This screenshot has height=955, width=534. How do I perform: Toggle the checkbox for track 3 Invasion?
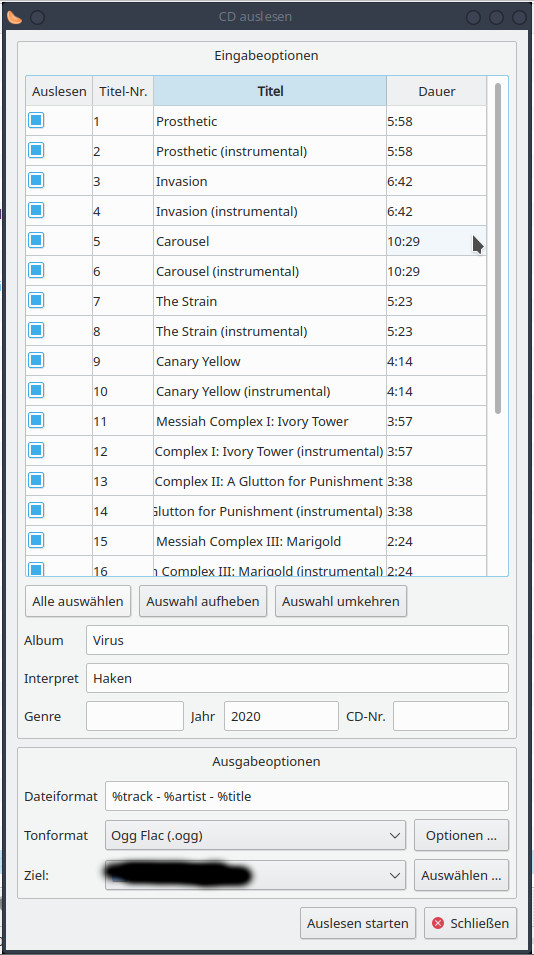[36, 180]
